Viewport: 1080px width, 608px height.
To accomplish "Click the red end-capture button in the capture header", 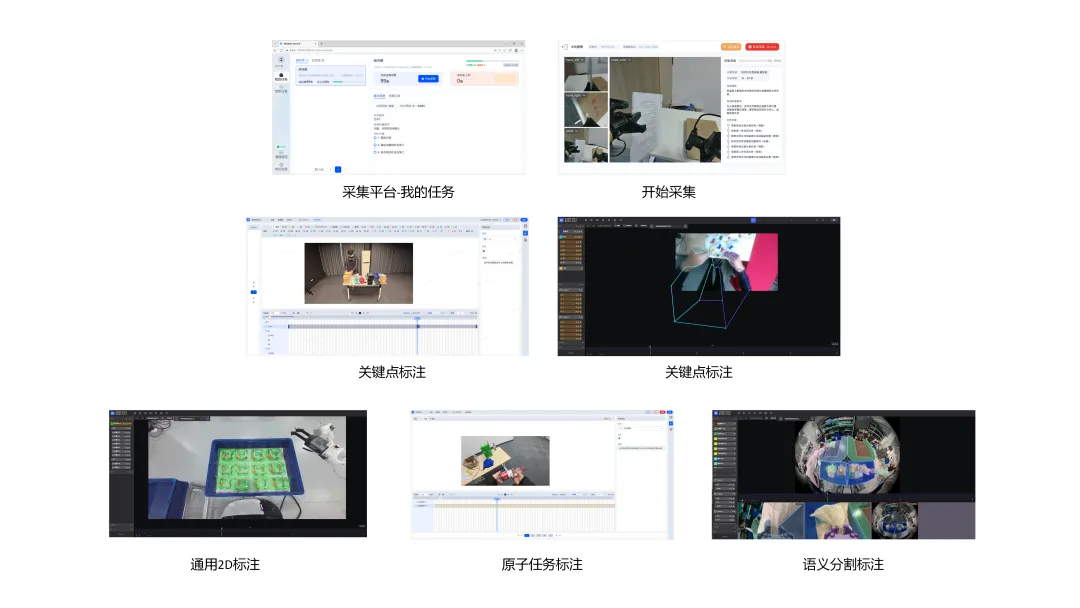I will click(762, 47).
